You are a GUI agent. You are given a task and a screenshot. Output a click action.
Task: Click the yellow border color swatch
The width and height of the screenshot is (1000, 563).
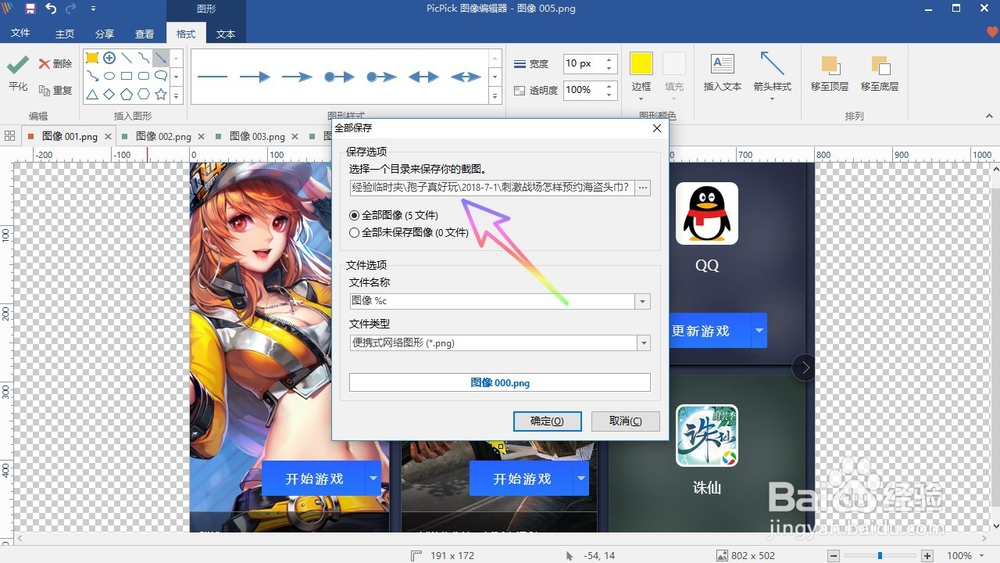641,64
